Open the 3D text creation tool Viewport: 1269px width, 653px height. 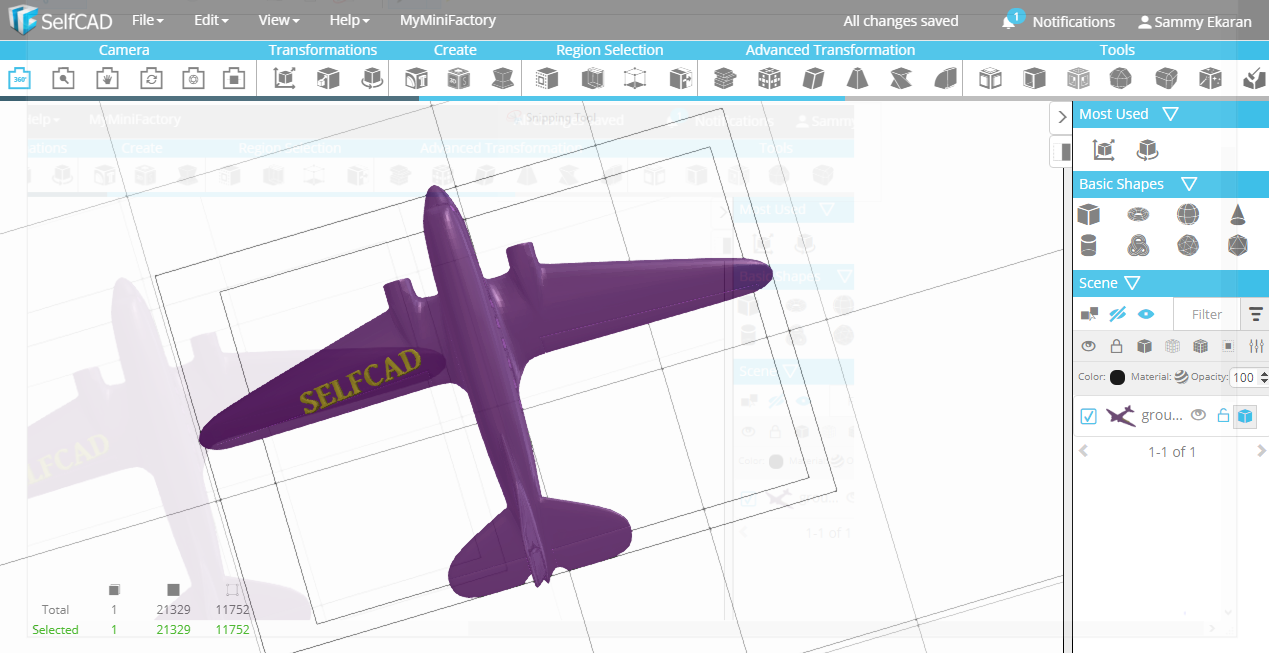[x=415, y=78]
